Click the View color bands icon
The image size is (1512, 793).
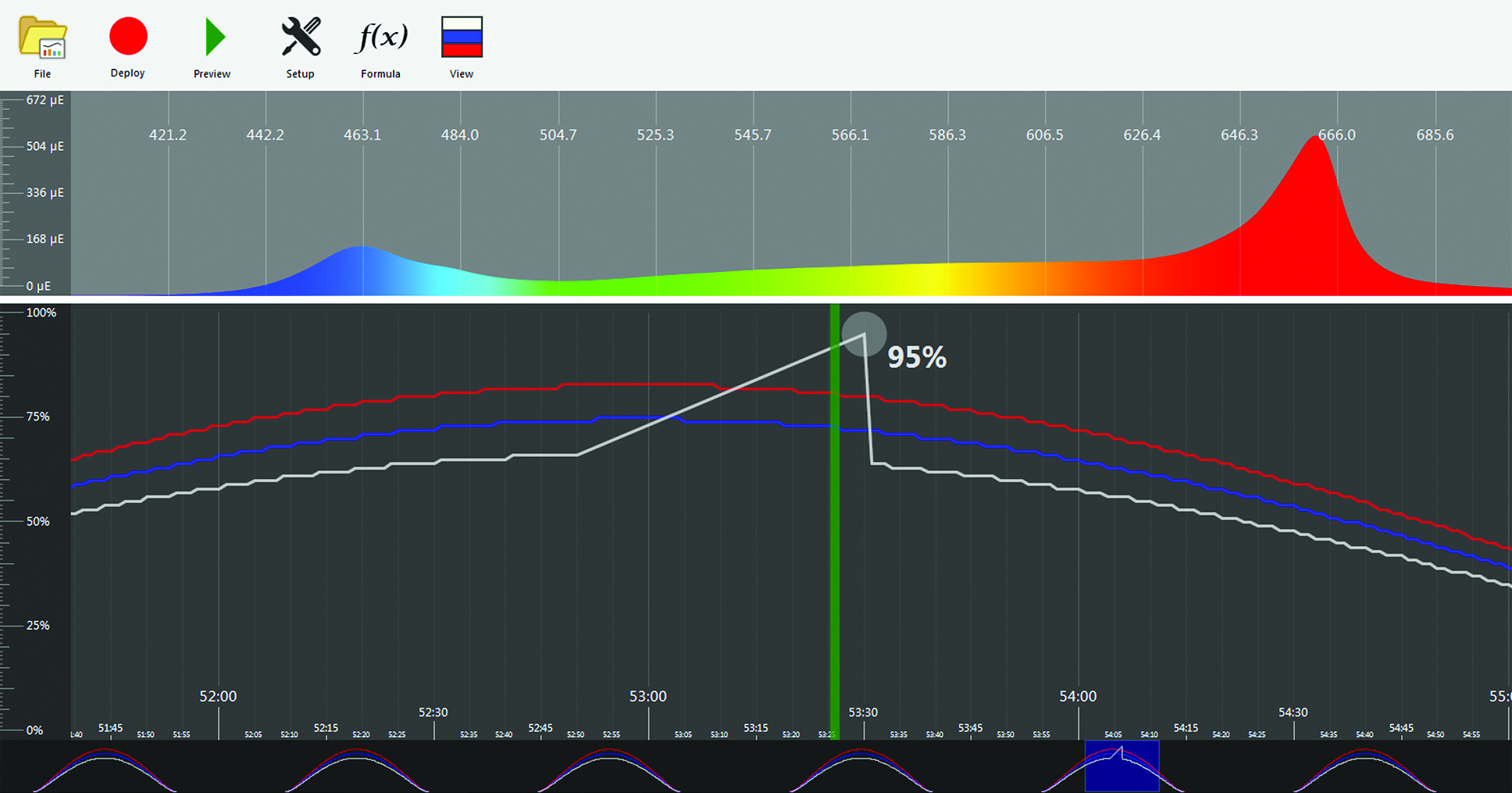point(462,38)
